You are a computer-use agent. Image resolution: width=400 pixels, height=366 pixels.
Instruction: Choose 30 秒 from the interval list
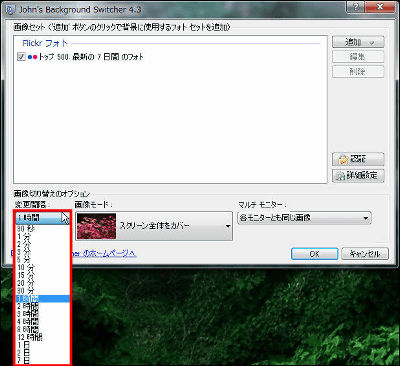43,229
